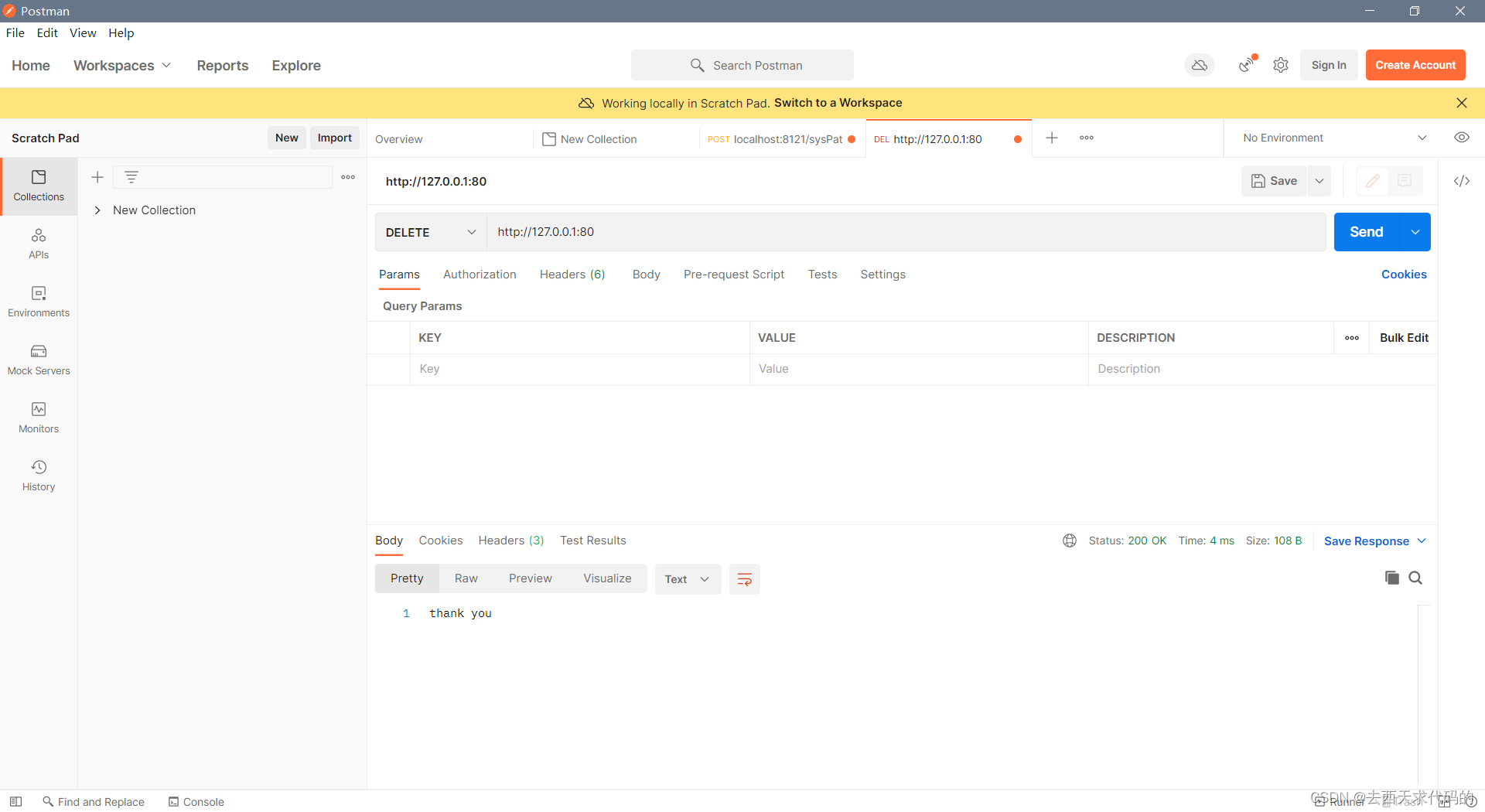Click the Cookies link
Screen dimensions: 1485x812
pyautogui.click(x=1405, y=275)
